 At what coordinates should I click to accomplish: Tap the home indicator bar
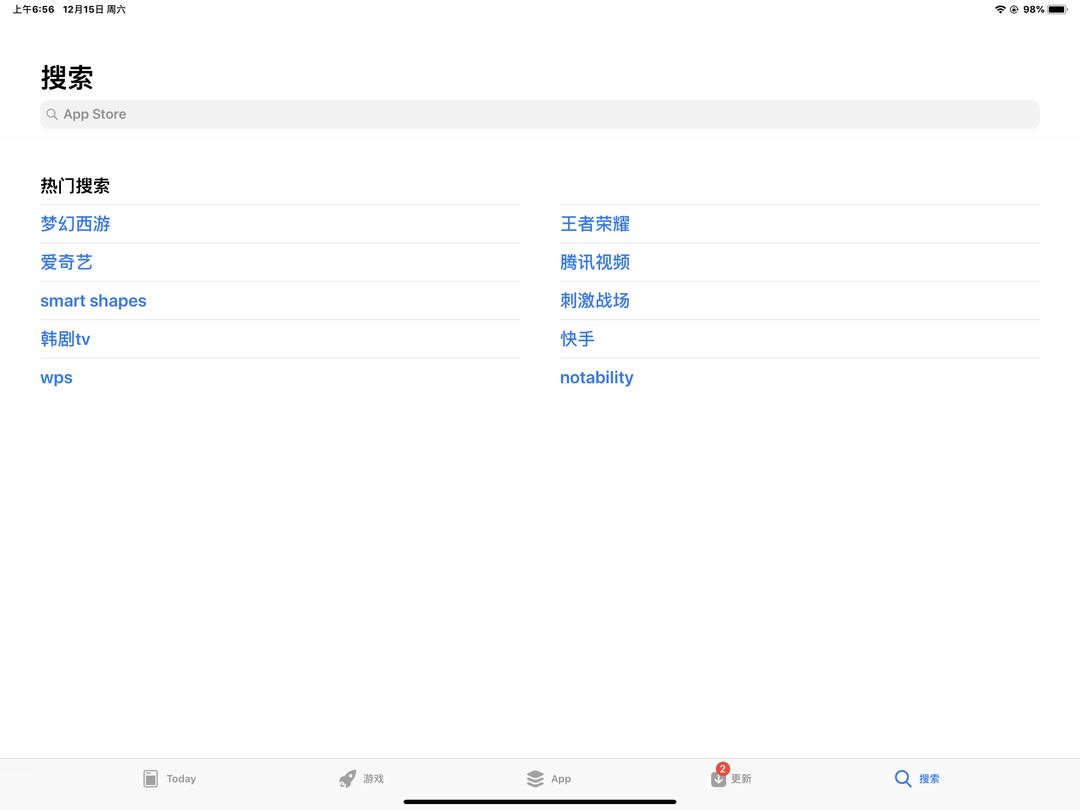[540, 802]
